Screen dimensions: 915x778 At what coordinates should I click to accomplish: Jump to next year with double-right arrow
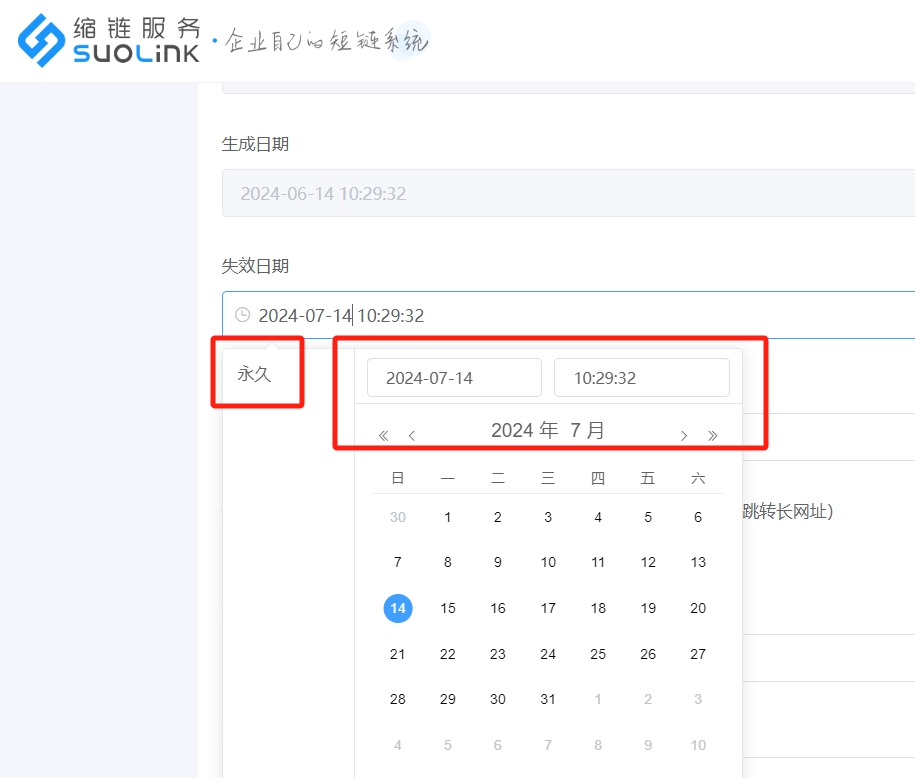(713, 435)
